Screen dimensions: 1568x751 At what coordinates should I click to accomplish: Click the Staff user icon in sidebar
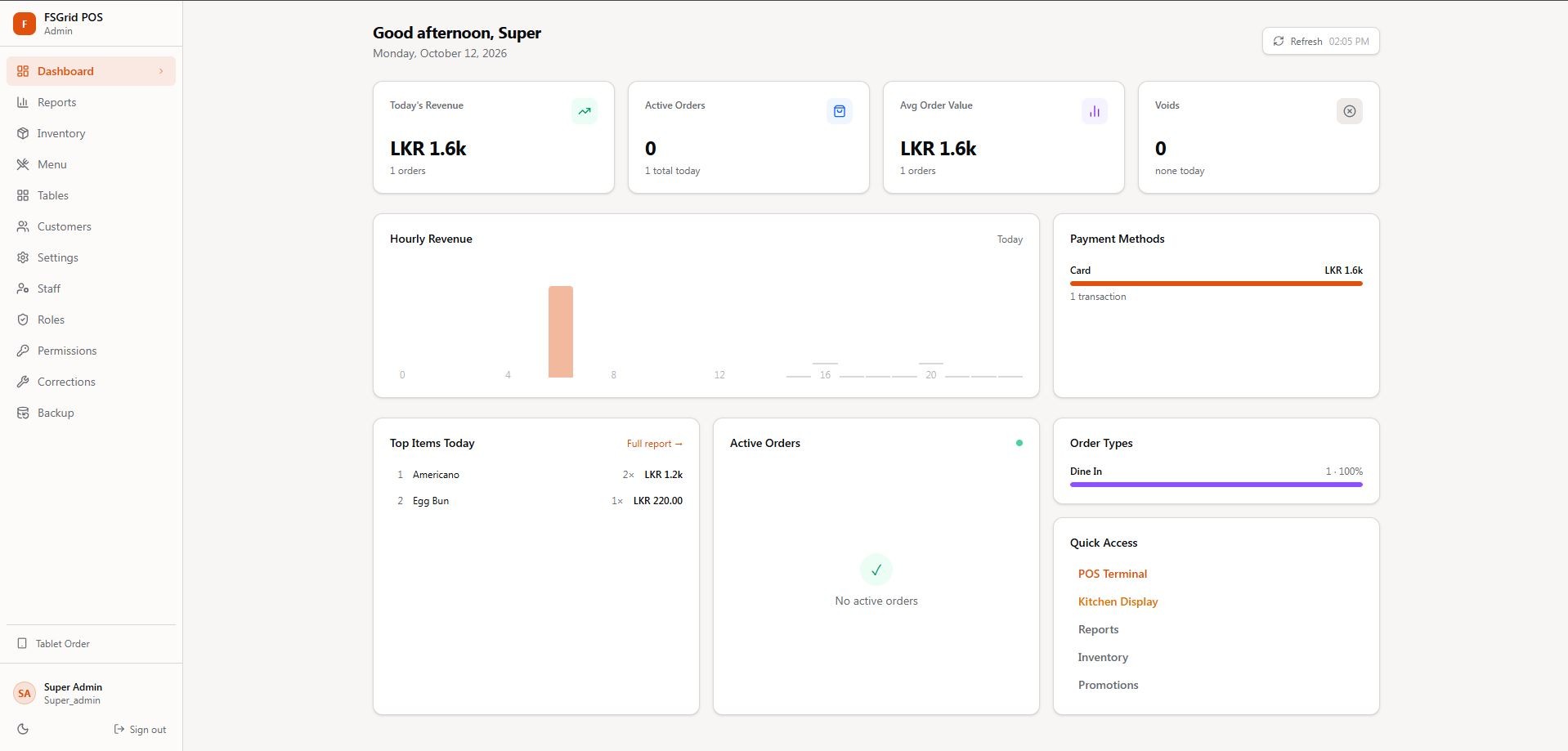23,288
